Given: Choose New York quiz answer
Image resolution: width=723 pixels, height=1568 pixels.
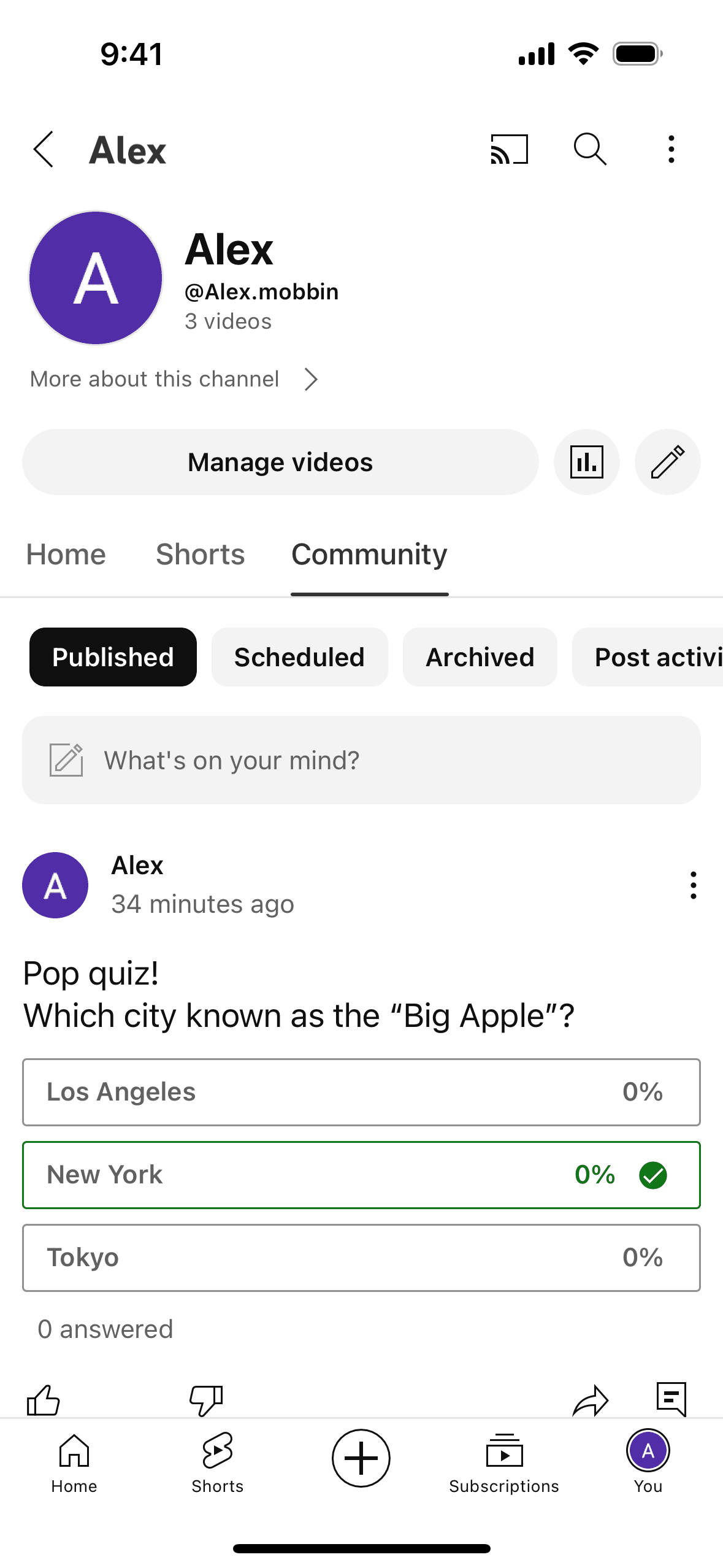Looking at the screenshot, I should point(361,1175).
